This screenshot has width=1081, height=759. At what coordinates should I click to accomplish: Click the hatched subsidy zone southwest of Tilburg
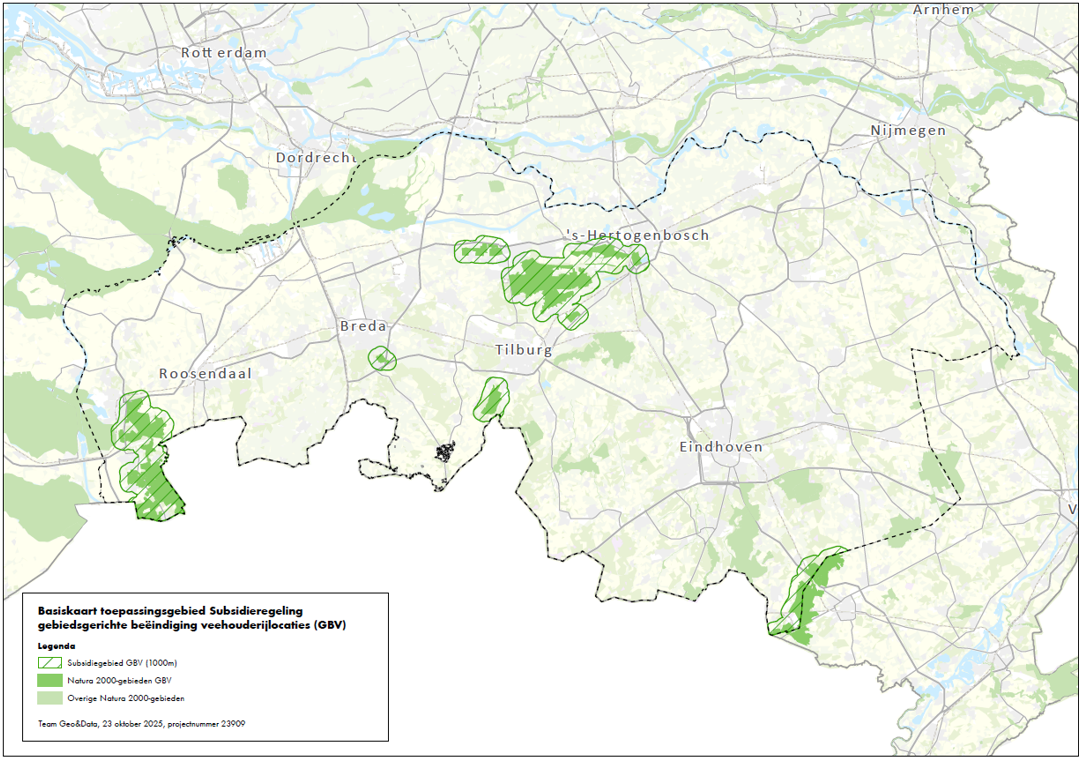tap(492, 398)
